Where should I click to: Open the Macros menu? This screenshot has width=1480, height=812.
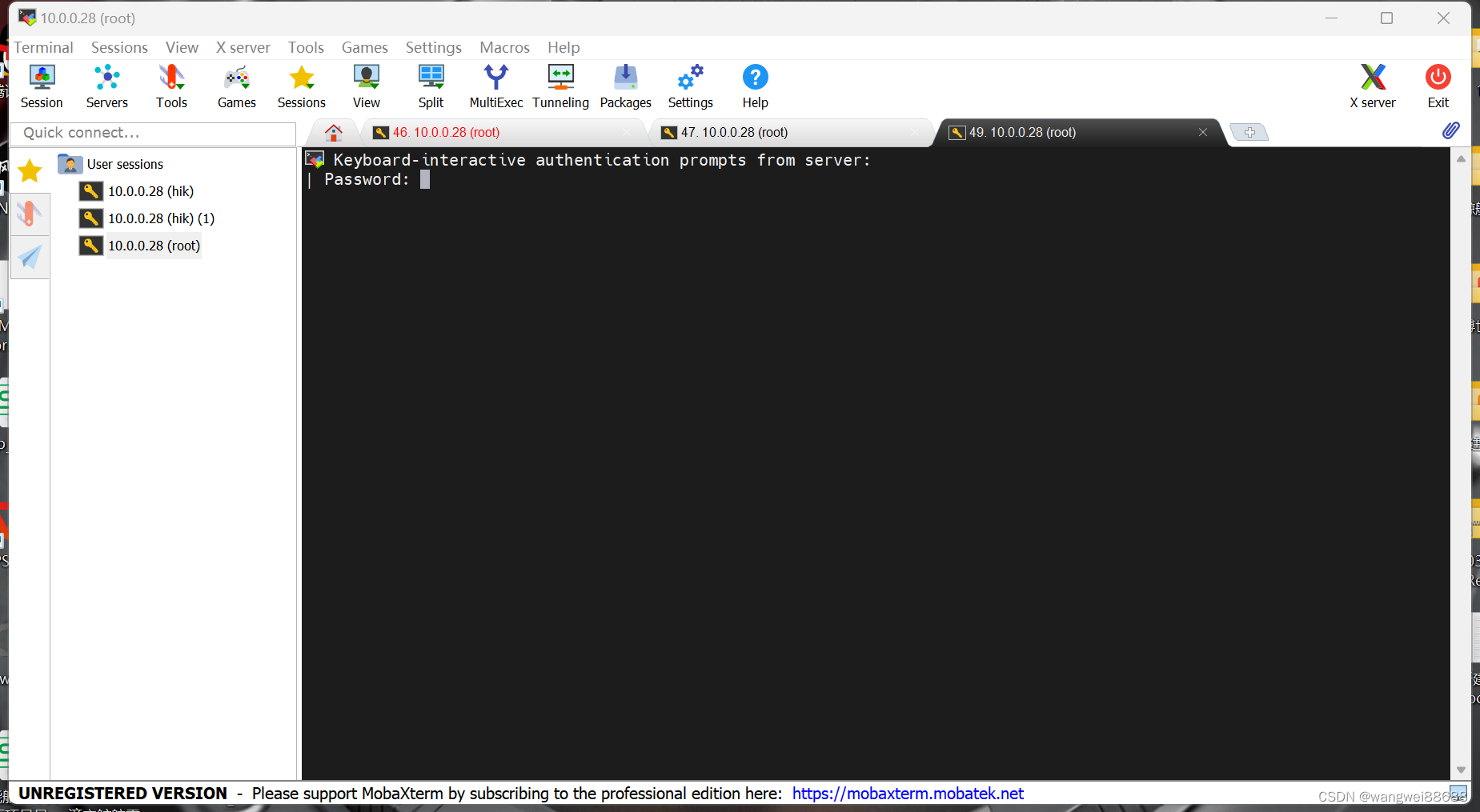tap(504, 47)
